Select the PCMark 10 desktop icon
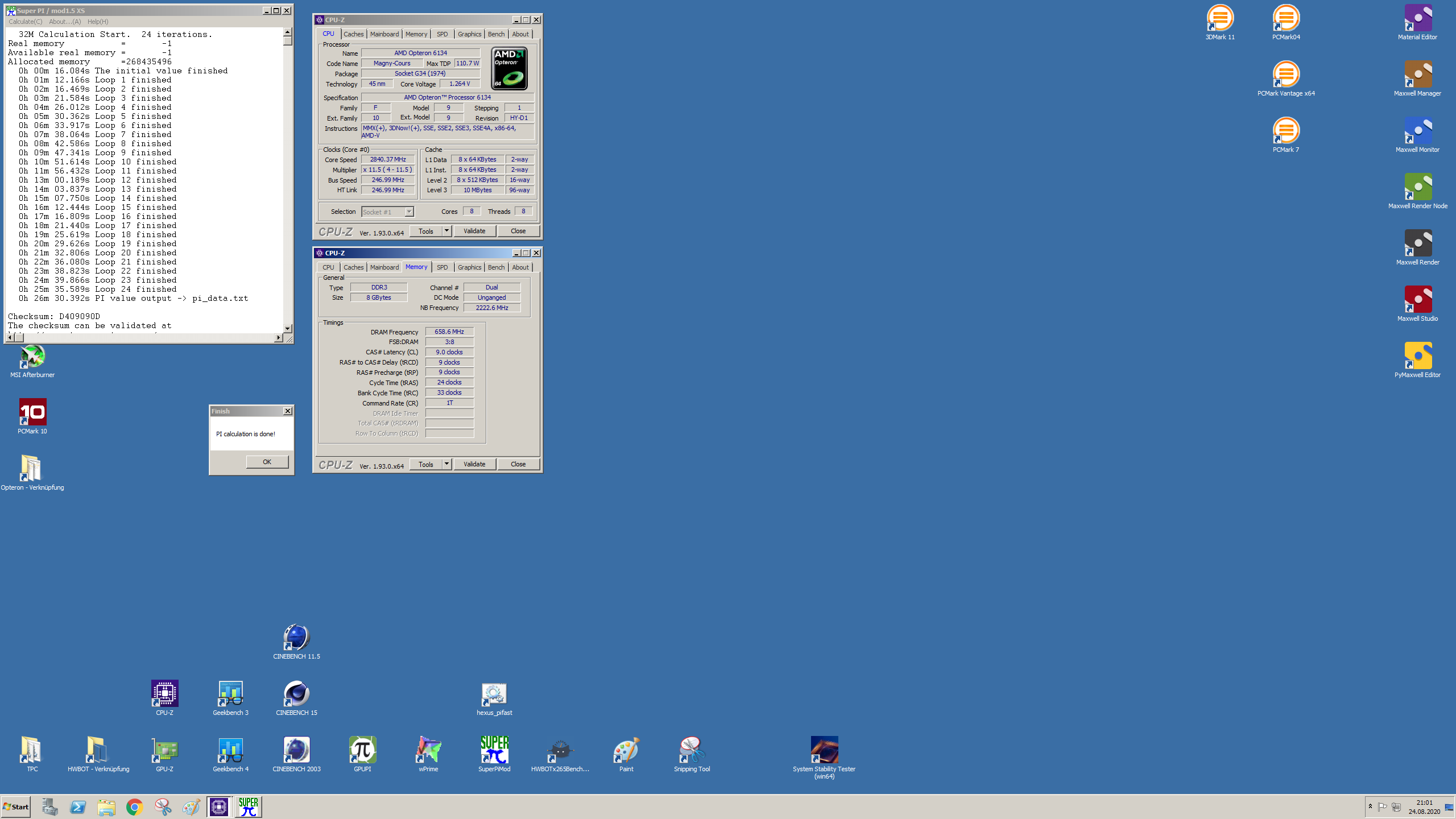The image size is (1456, 819). (x=32, y=417)
